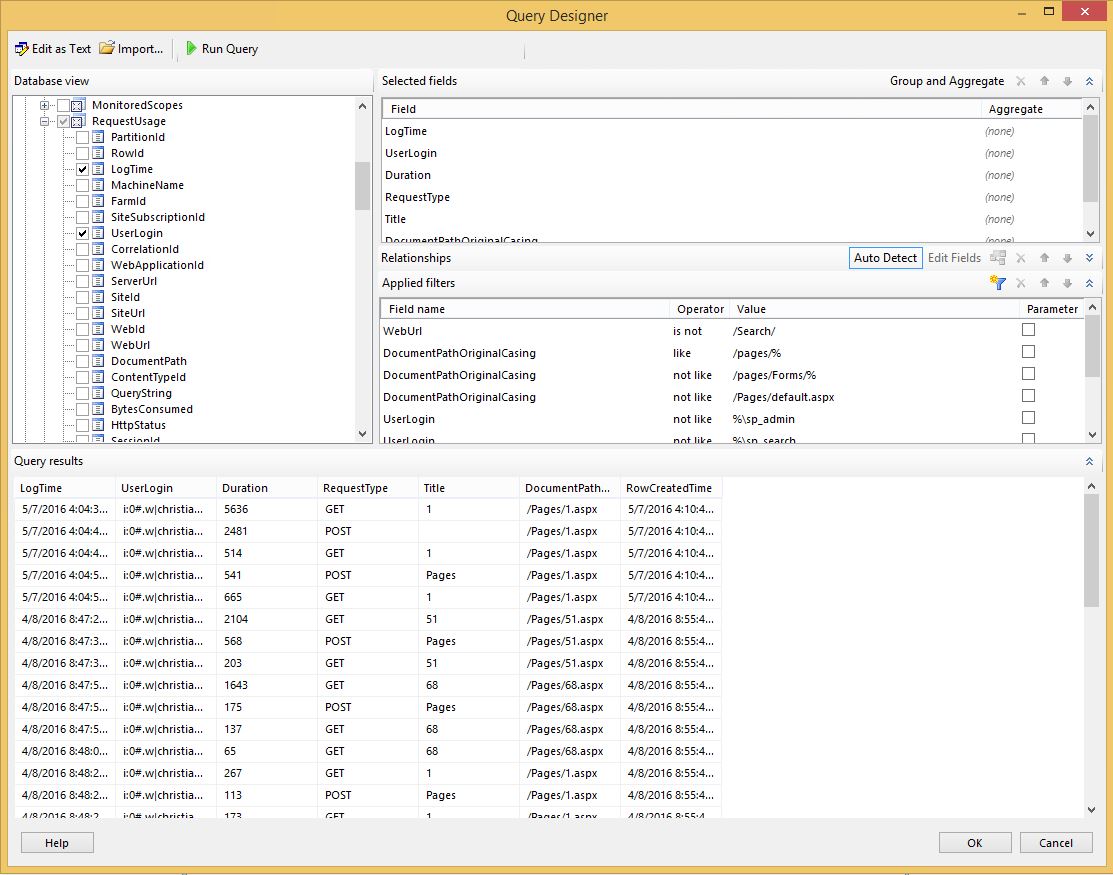This screenshot has width=1113, height=875.
Task: Click the column icon beside MachineName
Action: 98,185
